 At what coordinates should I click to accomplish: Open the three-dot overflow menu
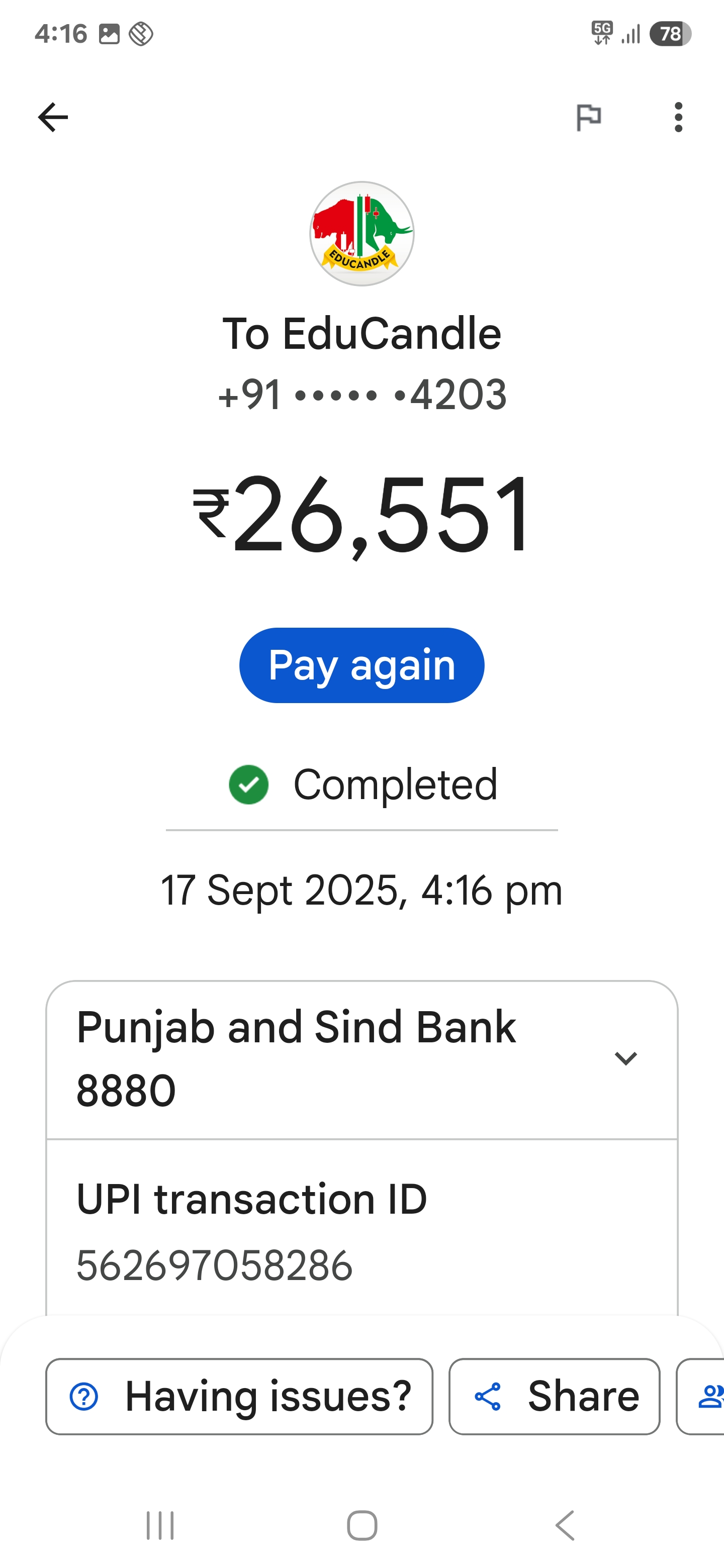click(678, 117)
